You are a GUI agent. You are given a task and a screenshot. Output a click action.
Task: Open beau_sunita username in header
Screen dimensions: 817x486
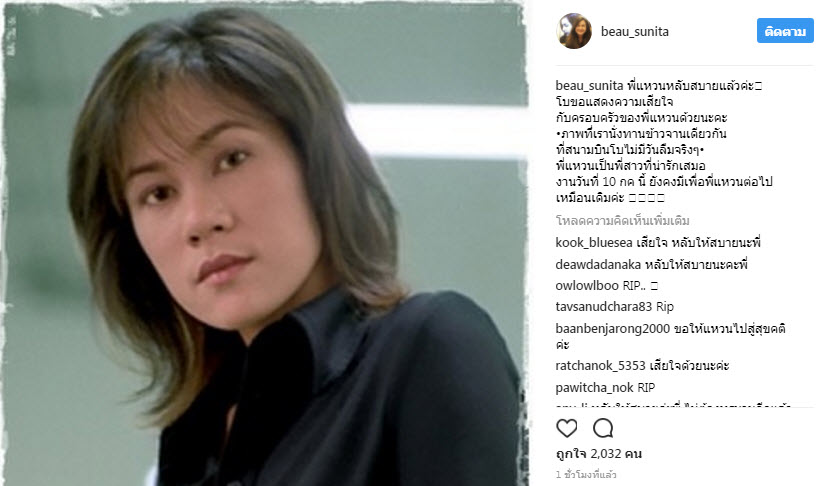635,31
